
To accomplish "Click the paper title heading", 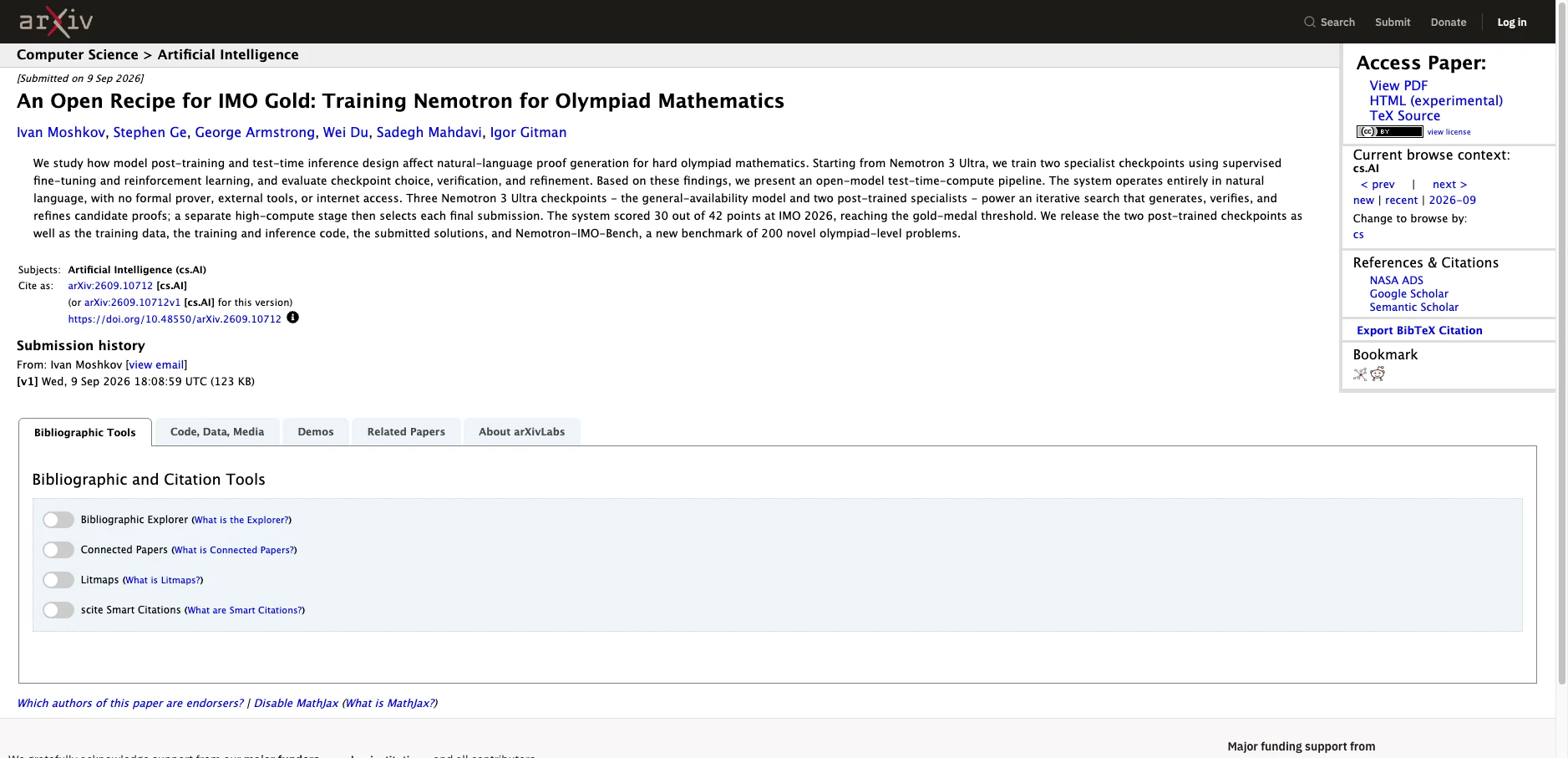I will tap(400, 101).
